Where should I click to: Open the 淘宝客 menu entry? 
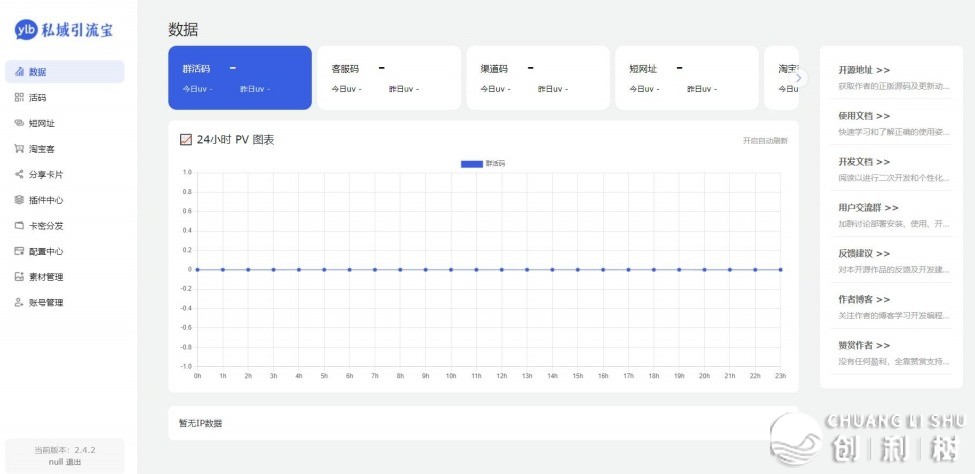coord(65,149)
